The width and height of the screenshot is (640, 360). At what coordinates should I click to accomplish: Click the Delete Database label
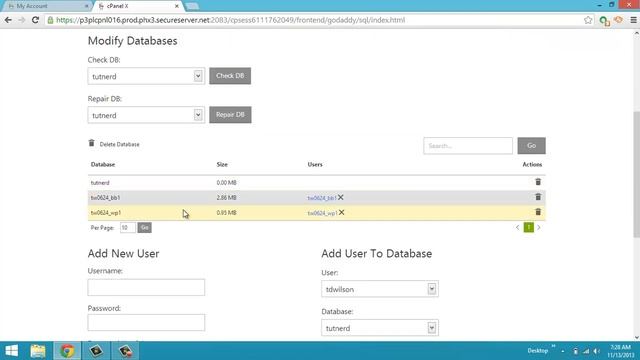coord(120,144)
